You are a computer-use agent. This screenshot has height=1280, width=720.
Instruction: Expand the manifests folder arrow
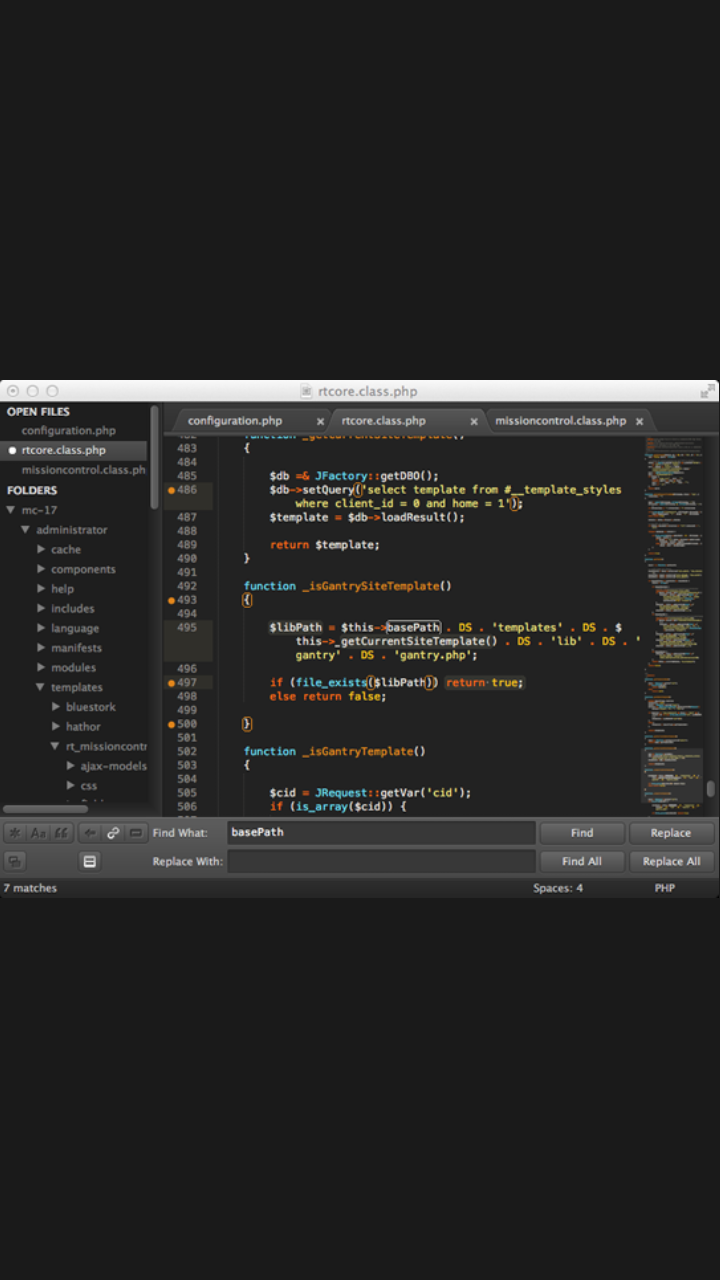pyautogui.click(x=41, y=648)
